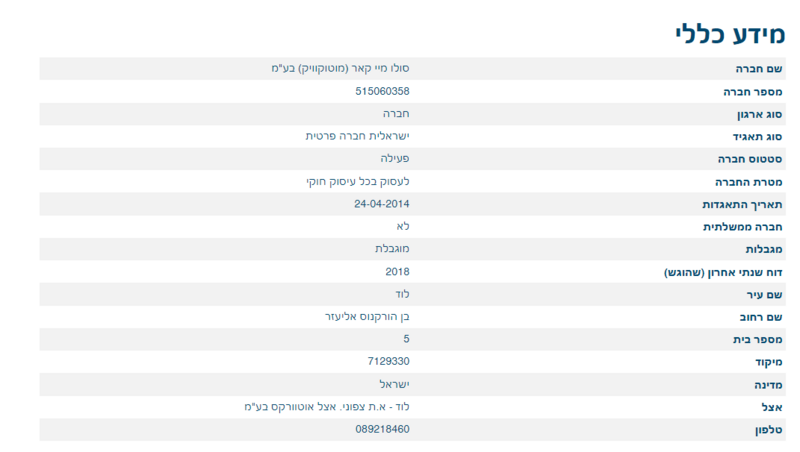The image size is (800, 452).
Task: Click the חברה ממשלתית label
Action: pos(743,227)
